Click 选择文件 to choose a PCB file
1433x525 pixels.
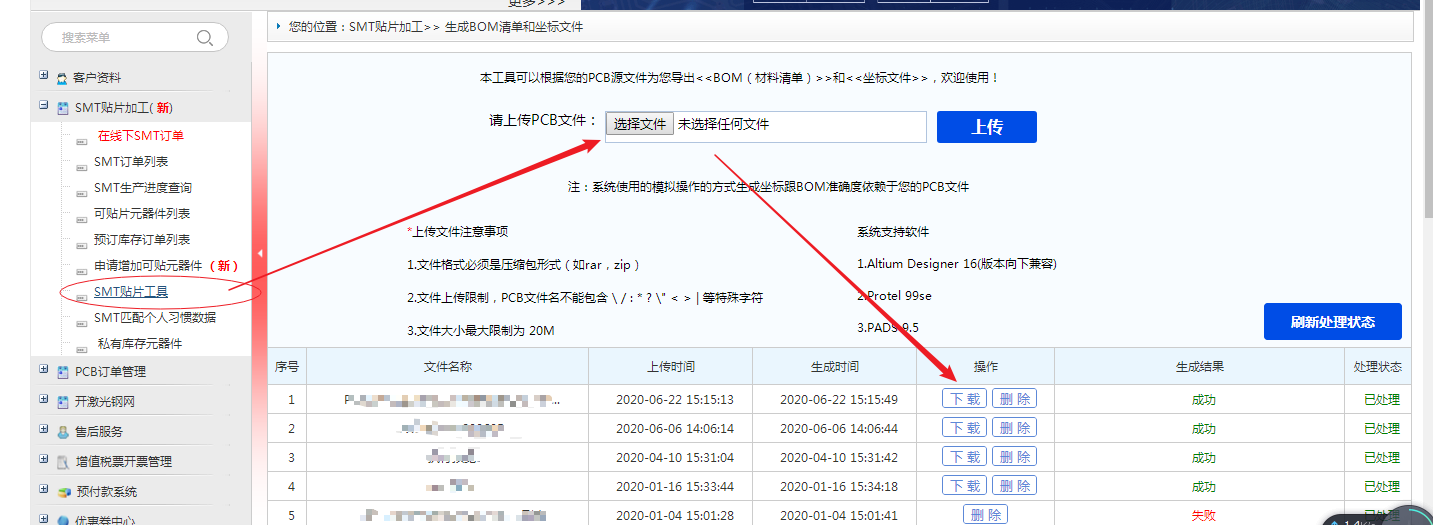pyautogui.click(x=640, y=125)
